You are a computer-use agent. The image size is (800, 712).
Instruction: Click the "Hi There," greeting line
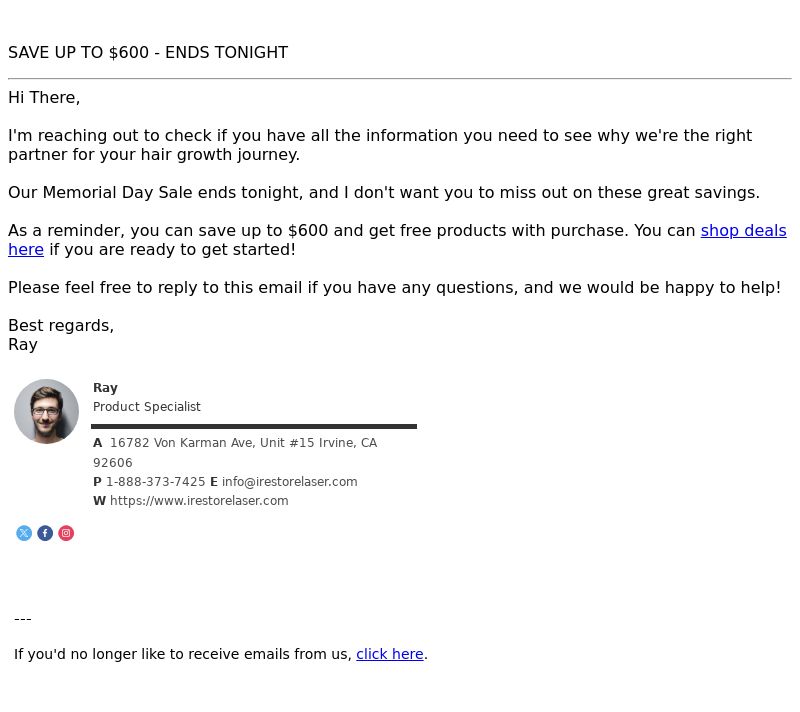[44, 97]
